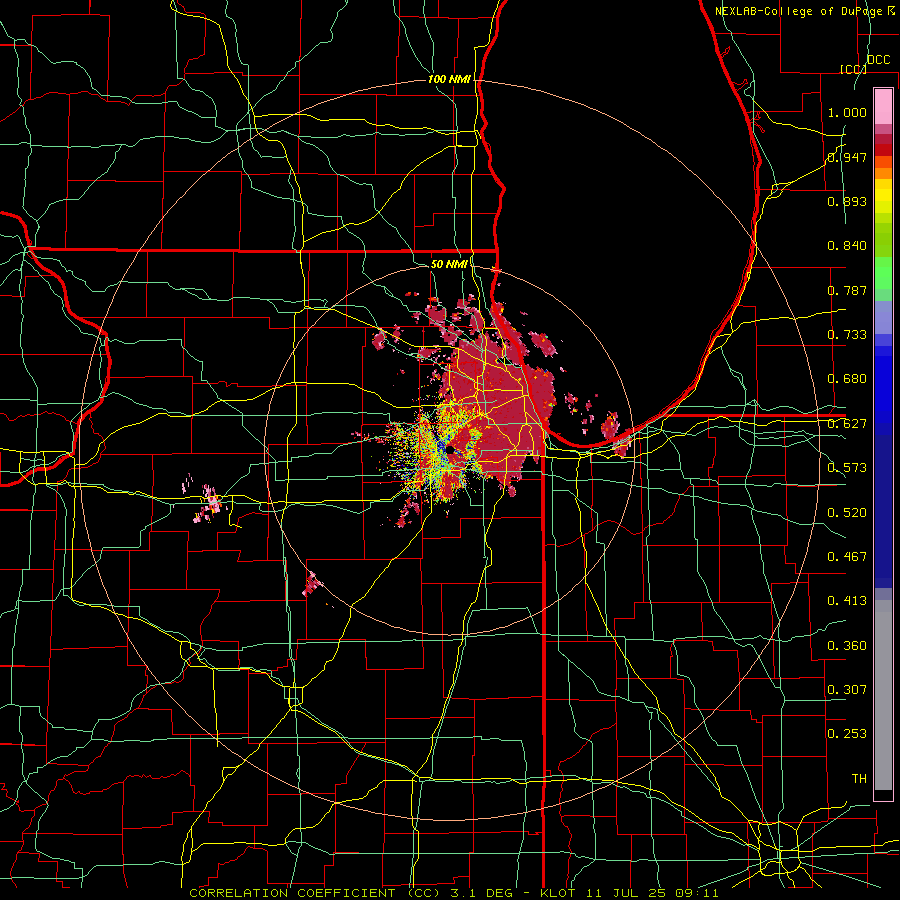
Task: Select the 0.520 scale value
Action: click(847, 513)
